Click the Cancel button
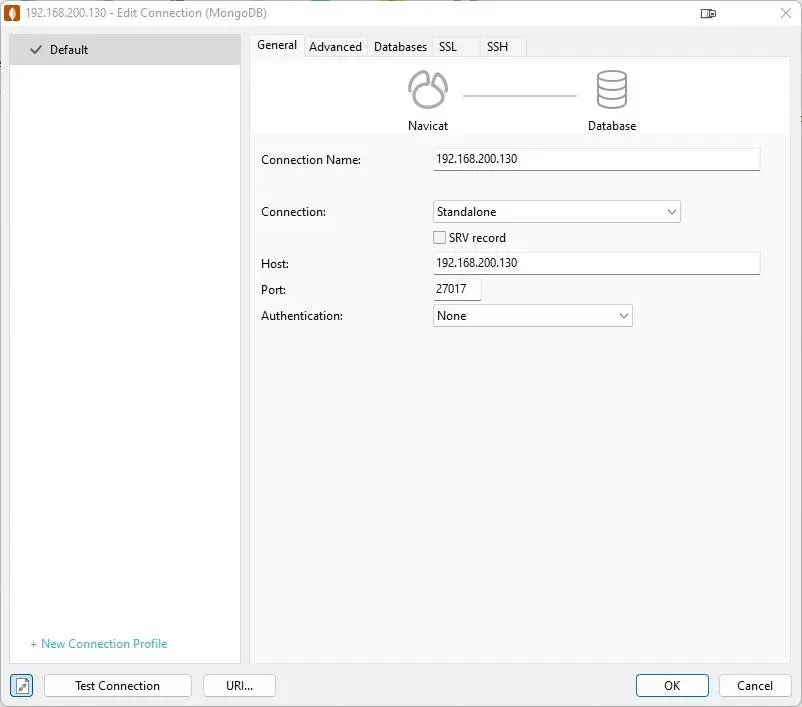The image size is (802, 707). coord(755,686)
